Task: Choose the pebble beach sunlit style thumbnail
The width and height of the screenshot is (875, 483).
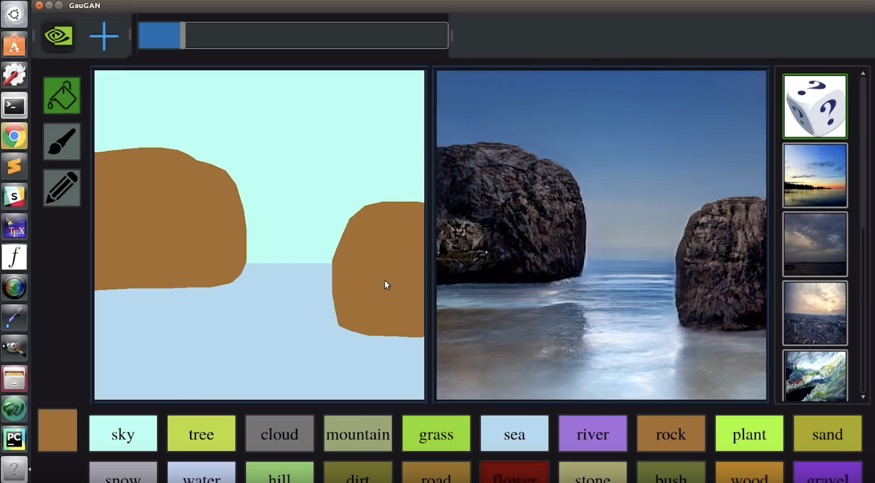Action: pos(815,313)
